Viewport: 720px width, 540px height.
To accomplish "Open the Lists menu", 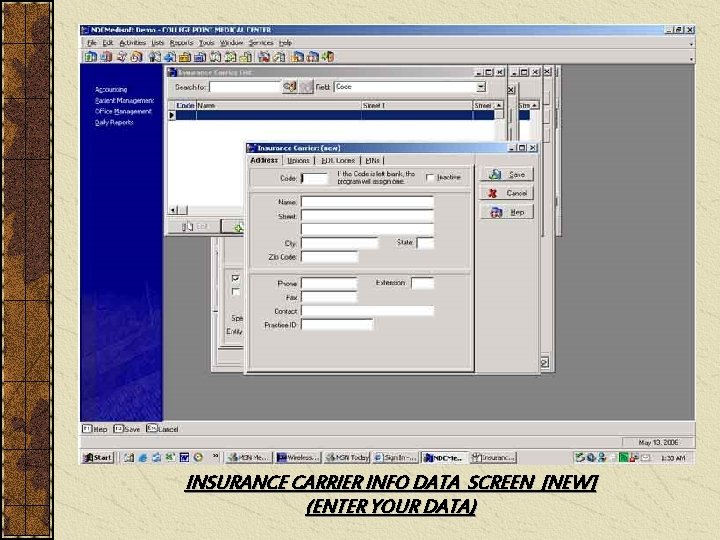I will tap(158, 43).
